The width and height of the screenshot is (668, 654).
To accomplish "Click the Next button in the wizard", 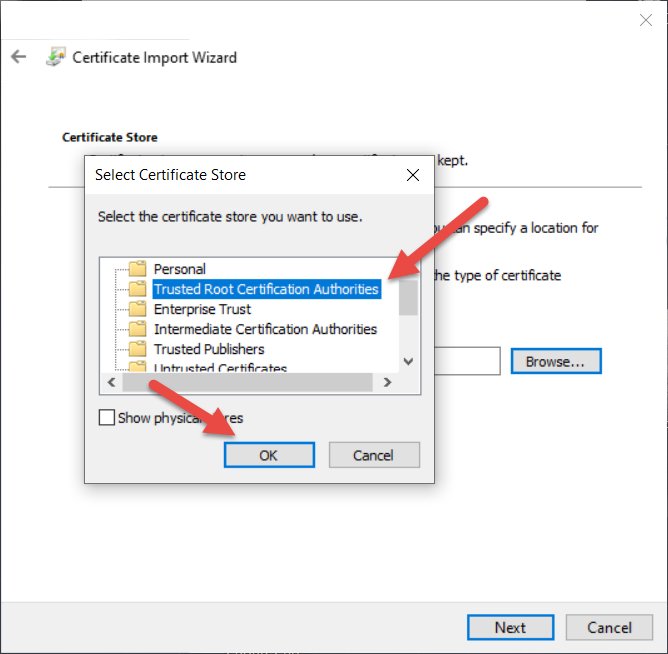I will click(510, 627).
